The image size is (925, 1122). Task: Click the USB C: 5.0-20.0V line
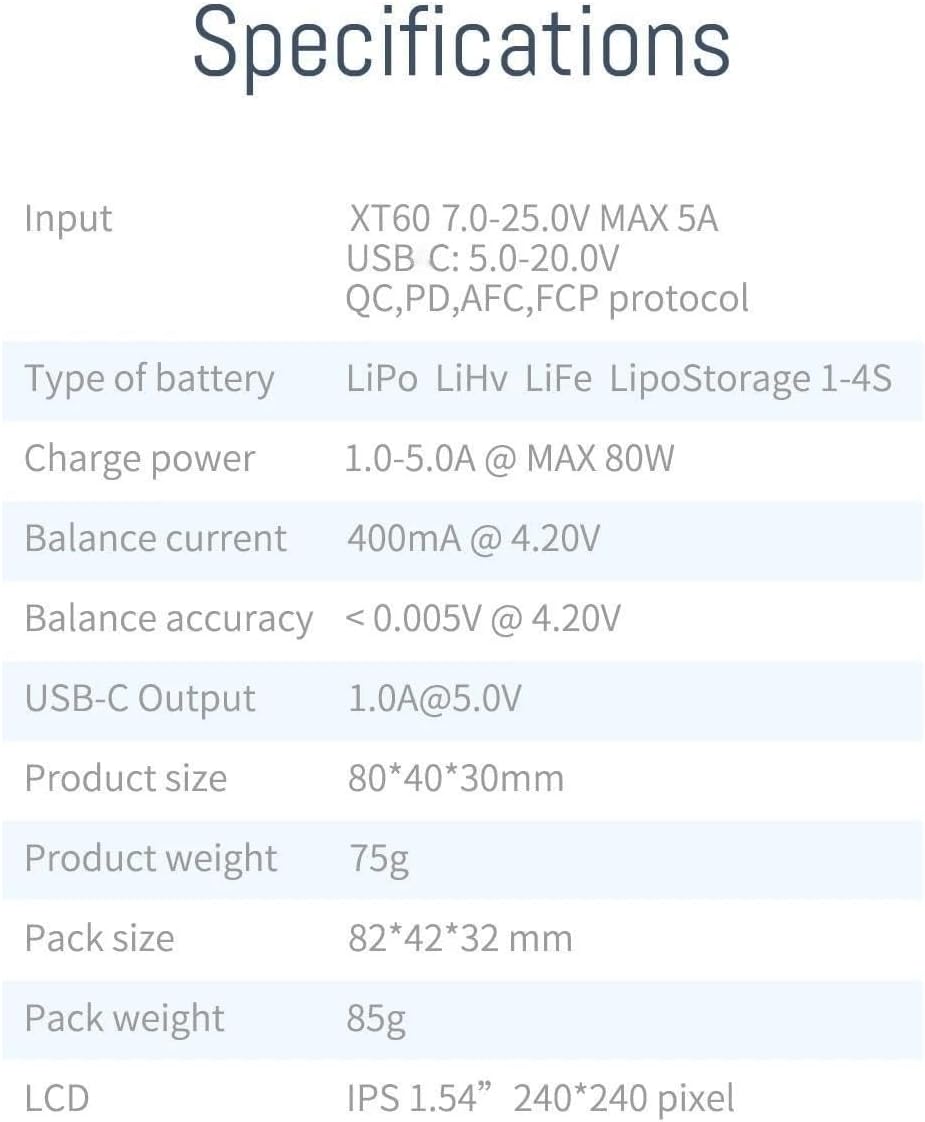coord(483,259)
